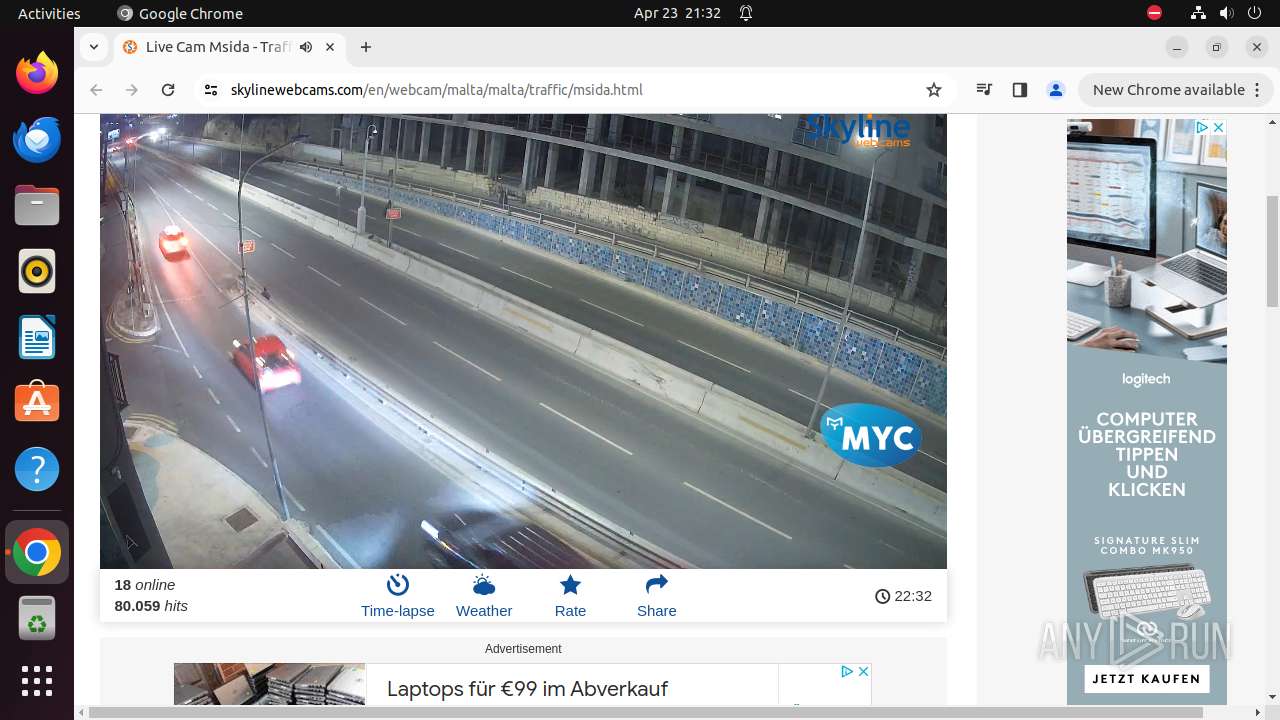Open the media control button
1280x720 pixels.
pyautogui.click(x=984, y=90)
